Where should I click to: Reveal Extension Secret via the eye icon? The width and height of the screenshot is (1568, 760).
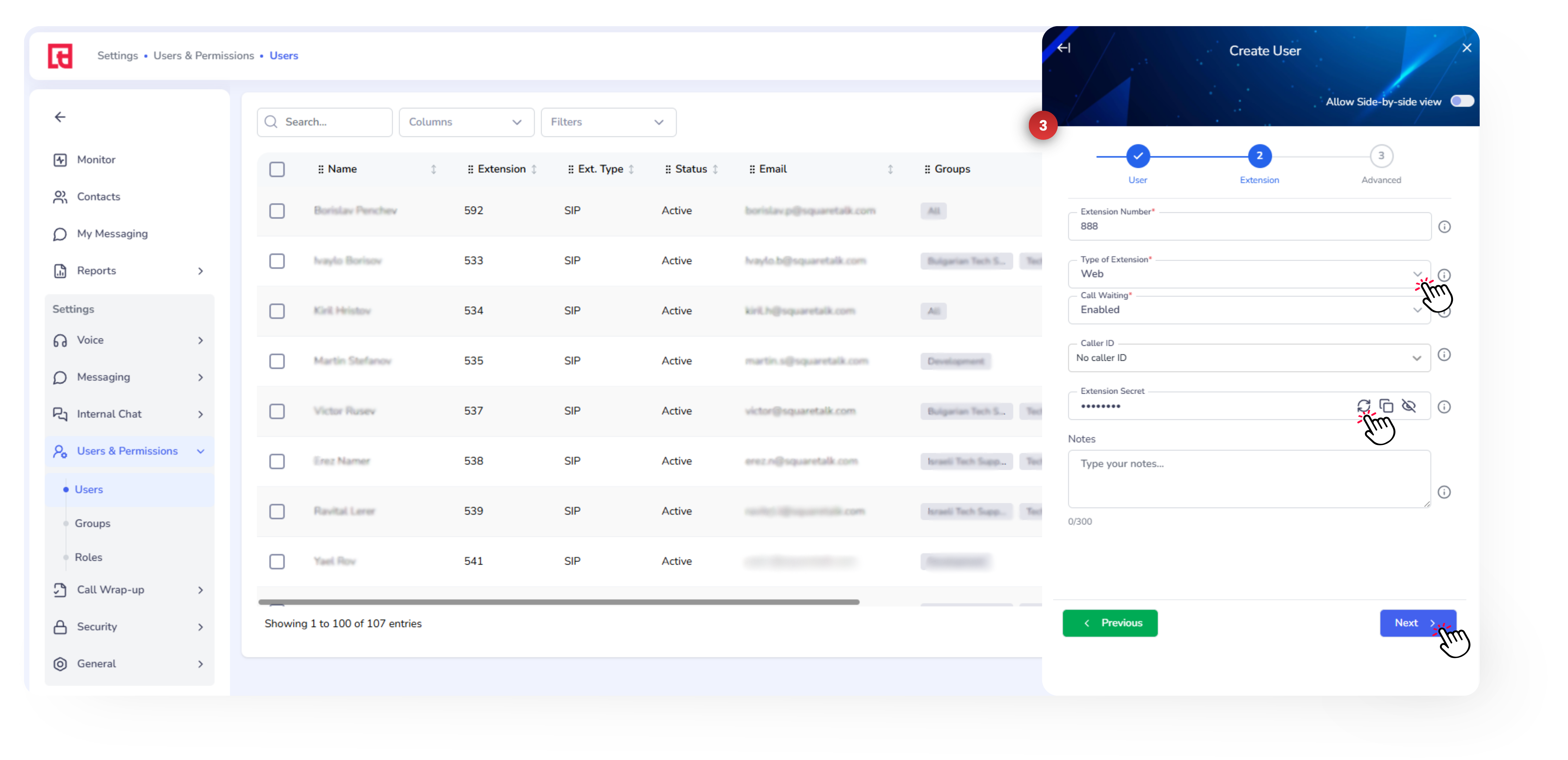(1409, 405)
